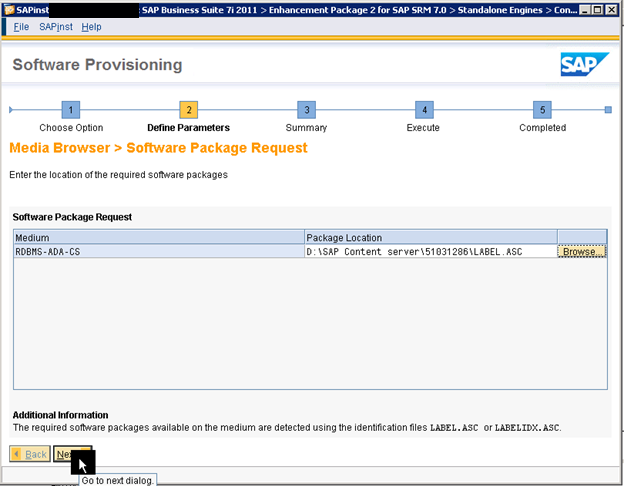Screen dimensions: 627x486
Task: Click the 'Software Package Request' table heading
Action: (x=72, y=217)
